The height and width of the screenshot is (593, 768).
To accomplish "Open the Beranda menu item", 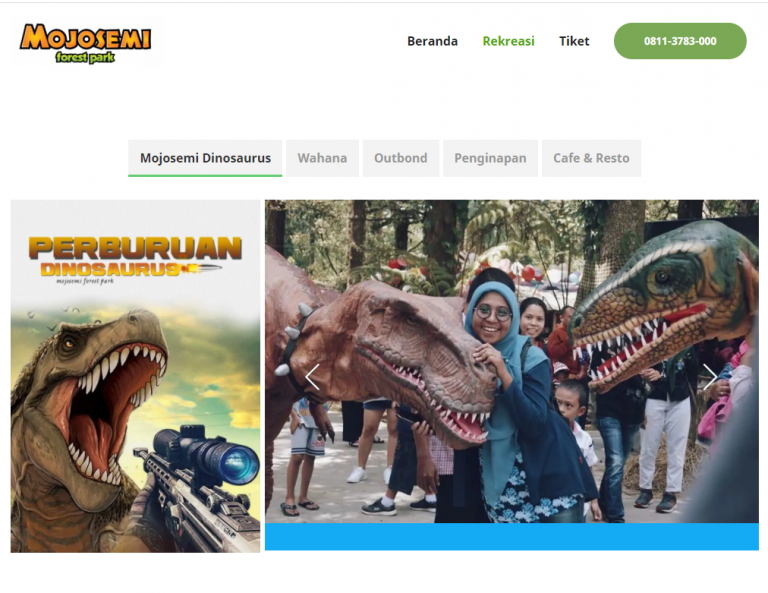I will point(432,41).
